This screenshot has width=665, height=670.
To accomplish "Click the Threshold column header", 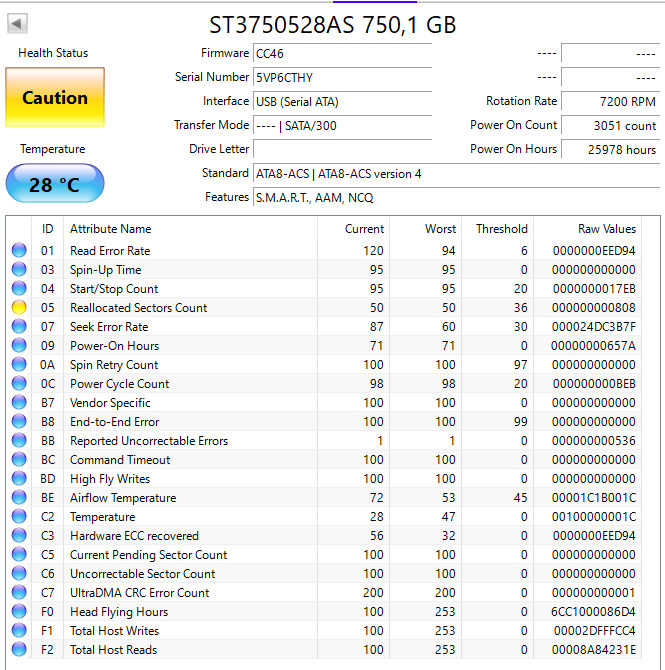I will [x=501, y=229].
